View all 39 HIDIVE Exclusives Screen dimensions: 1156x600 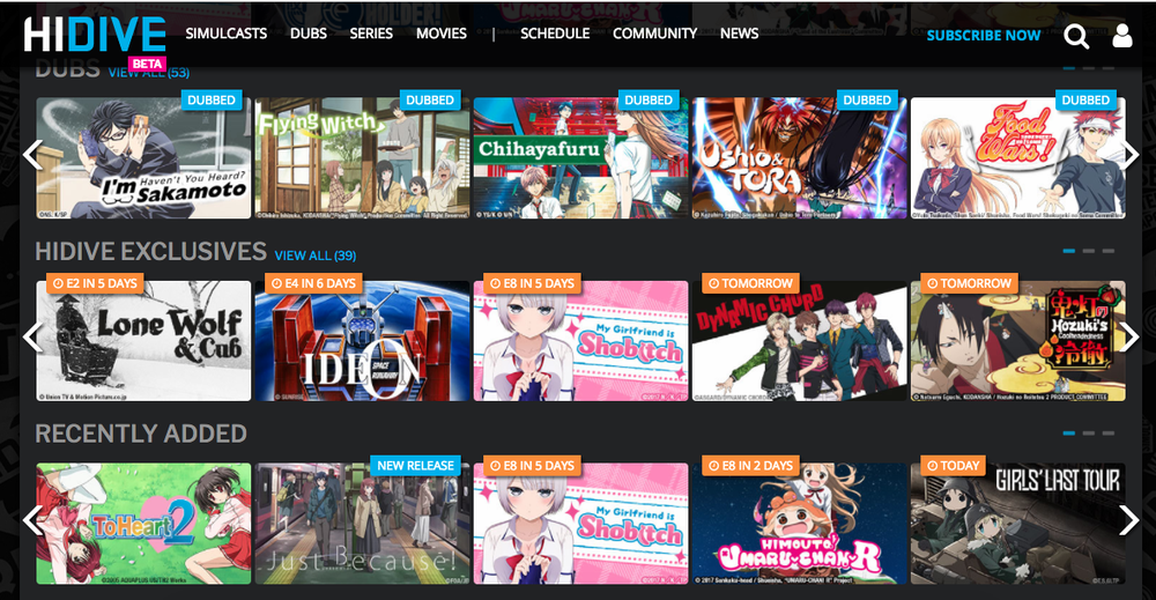click(x=316, y=256)
